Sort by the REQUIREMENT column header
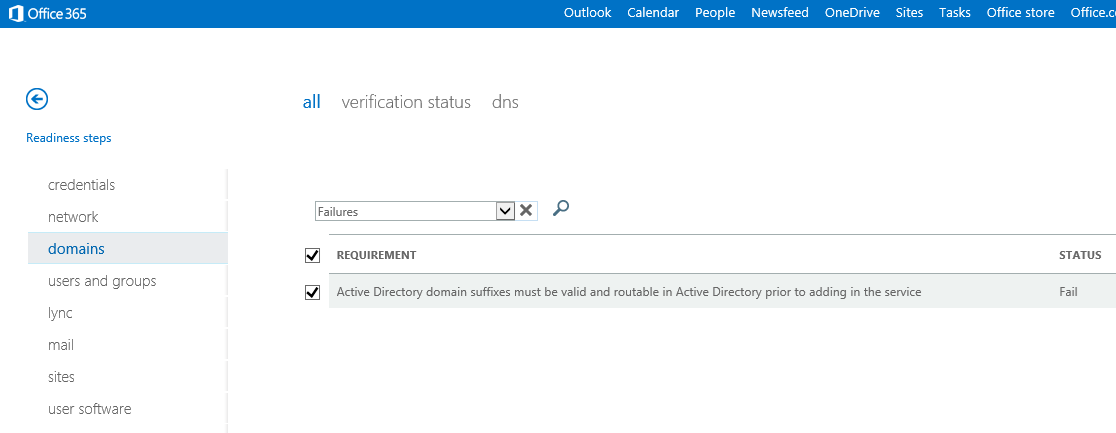 [376, 255]
